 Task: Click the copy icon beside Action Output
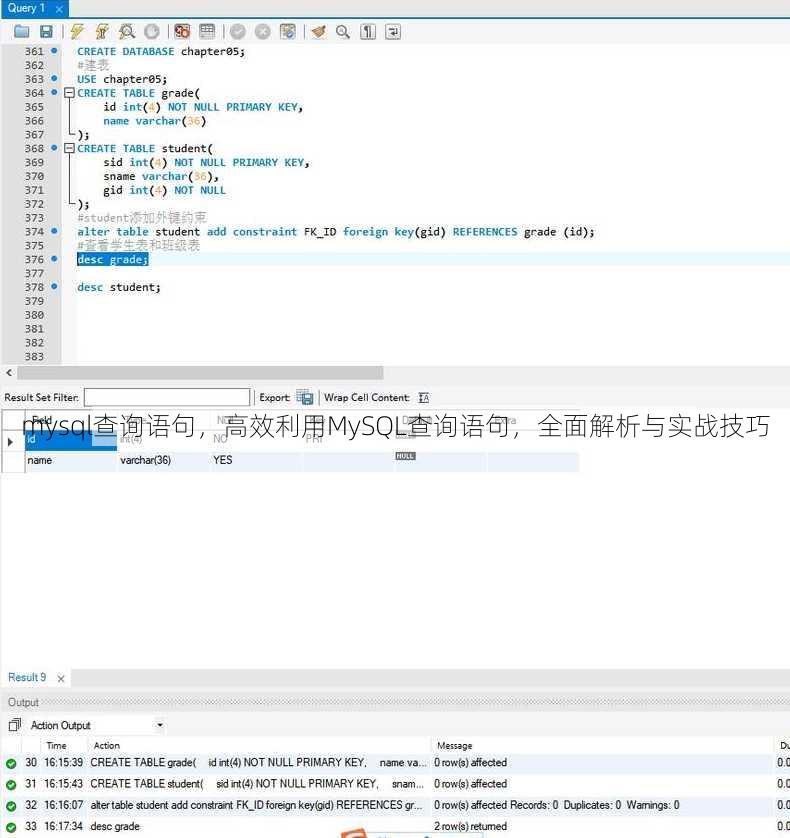(x=15, y=725)
